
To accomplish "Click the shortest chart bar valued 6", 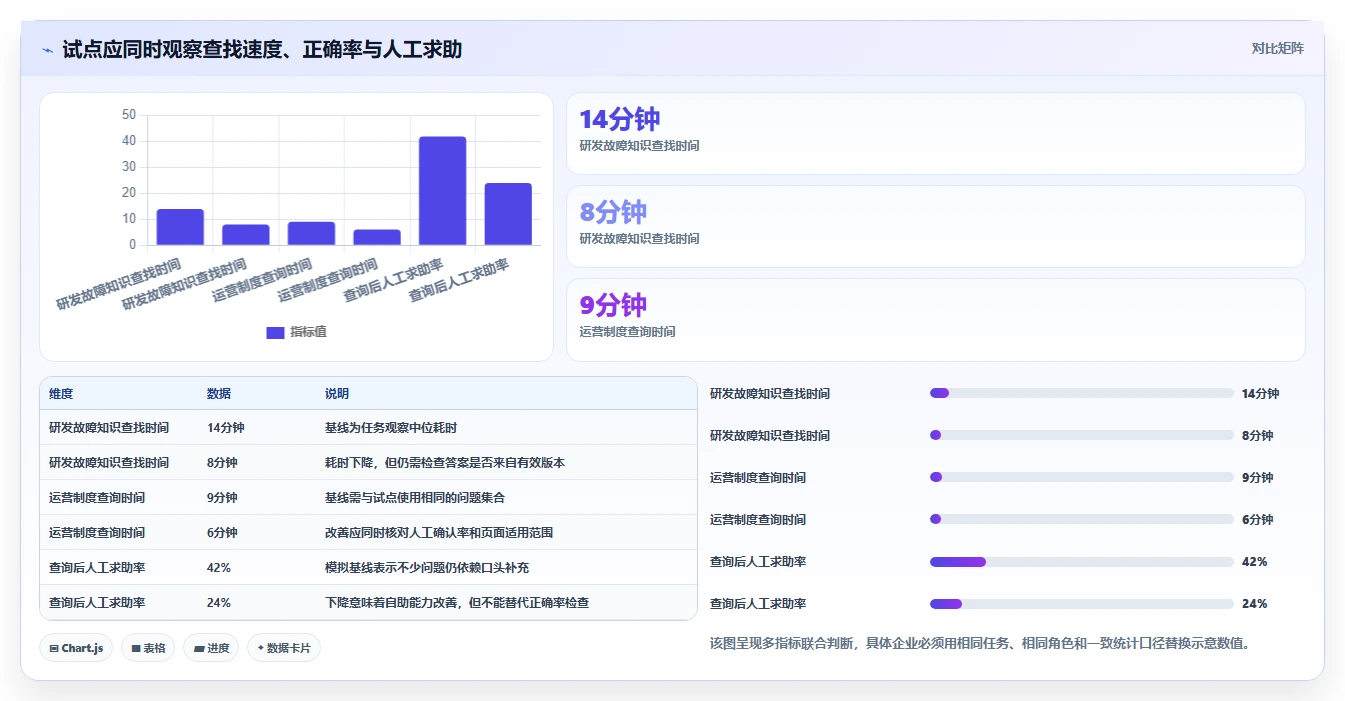I will (377, 237).
